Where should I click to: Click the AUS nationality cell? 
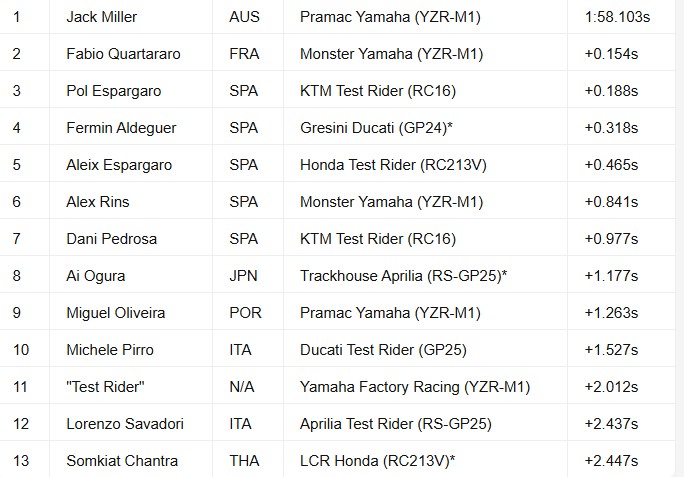pyautogui.click(x=244, y=17)
